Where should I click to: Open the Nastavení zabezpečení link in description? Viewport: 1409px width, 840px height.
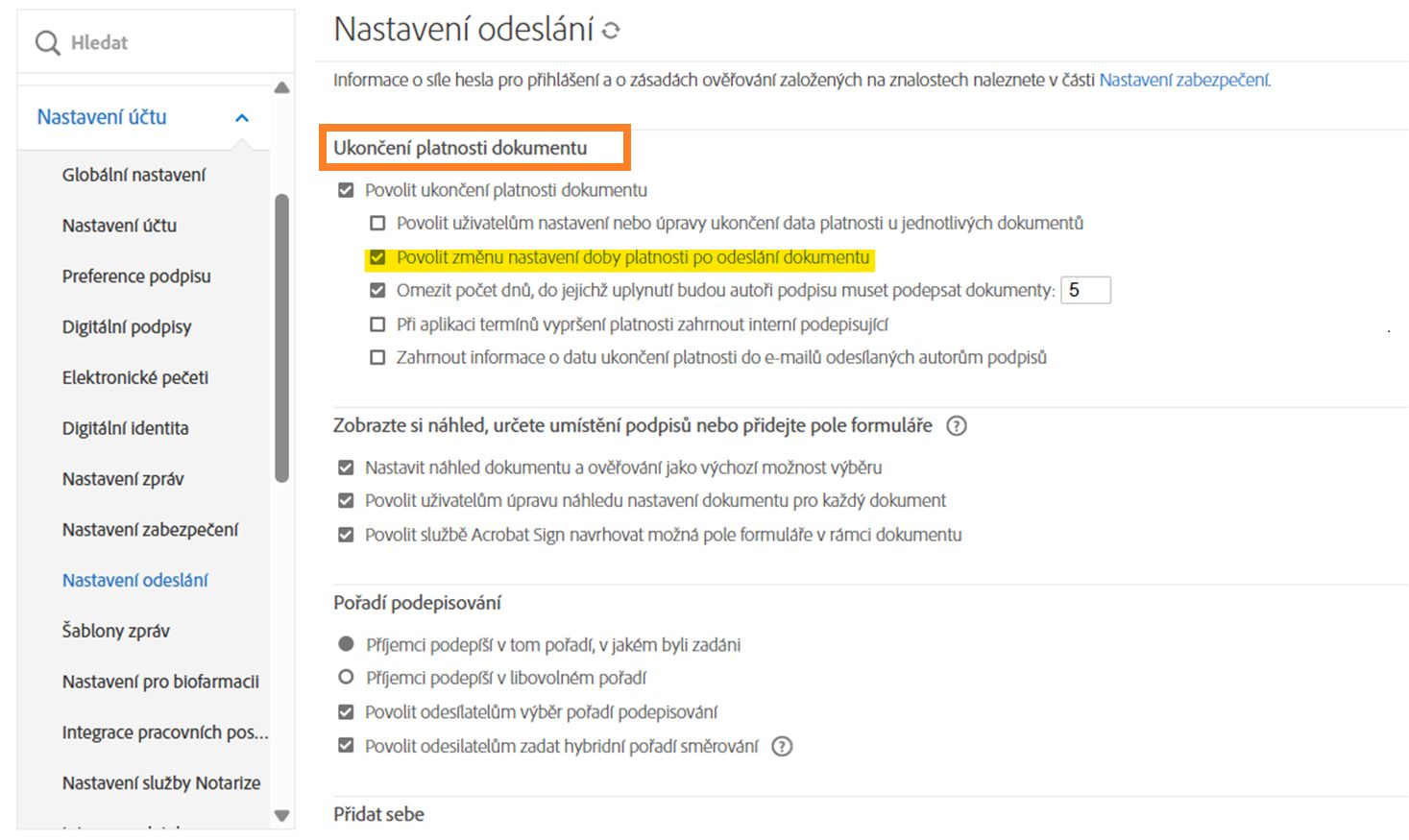[x=1183, y=81]
